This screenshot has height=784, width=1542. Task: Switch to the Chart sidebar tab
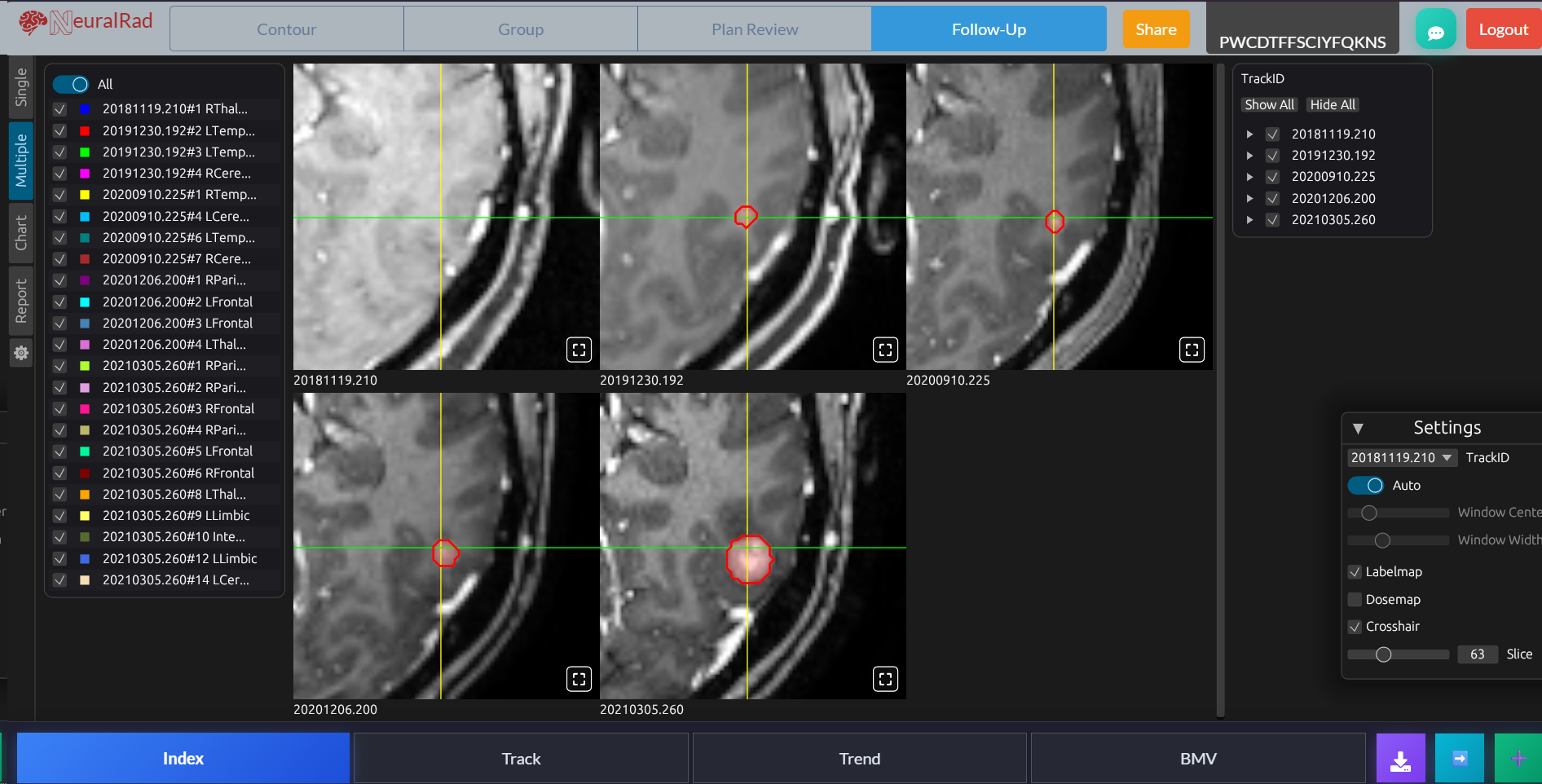[x=21, y=234]
